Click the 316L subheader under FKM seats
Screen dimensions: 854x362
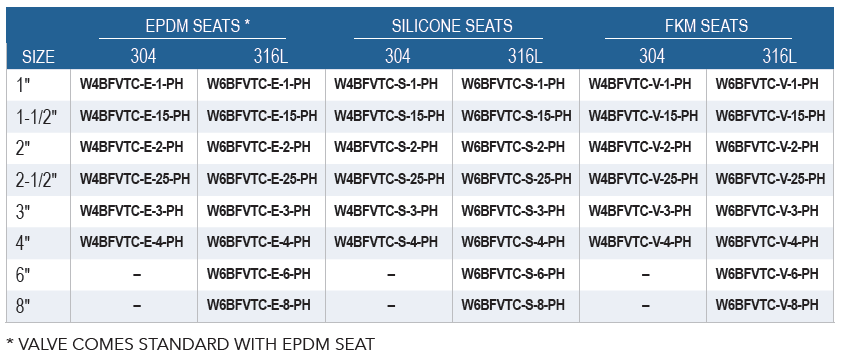pos(779,56)
